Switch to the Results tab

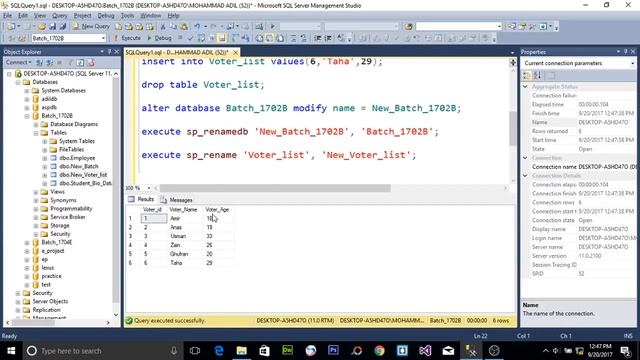(141, 199)
